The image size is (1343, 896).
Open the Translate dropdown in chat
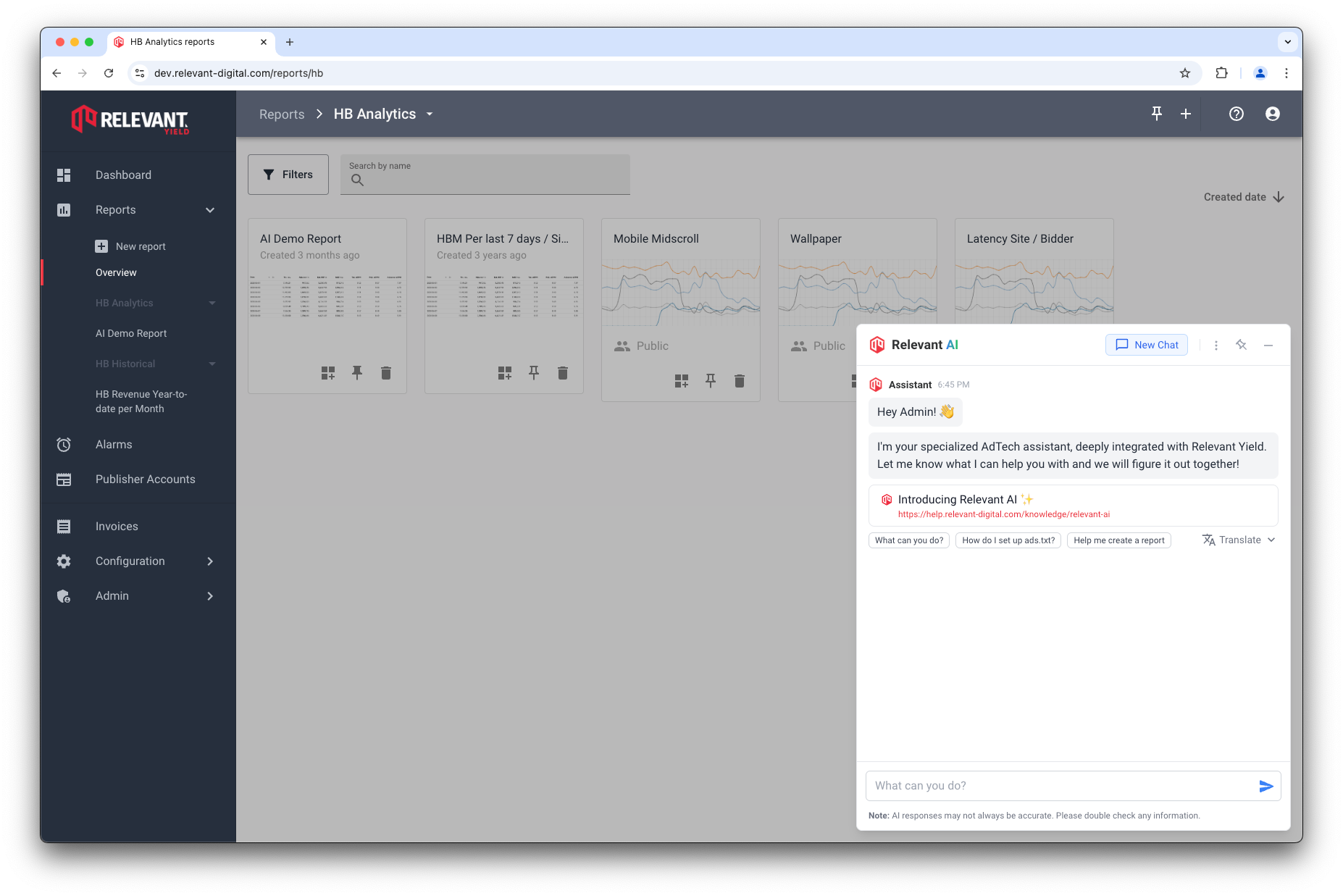[x=1239, y=540]
